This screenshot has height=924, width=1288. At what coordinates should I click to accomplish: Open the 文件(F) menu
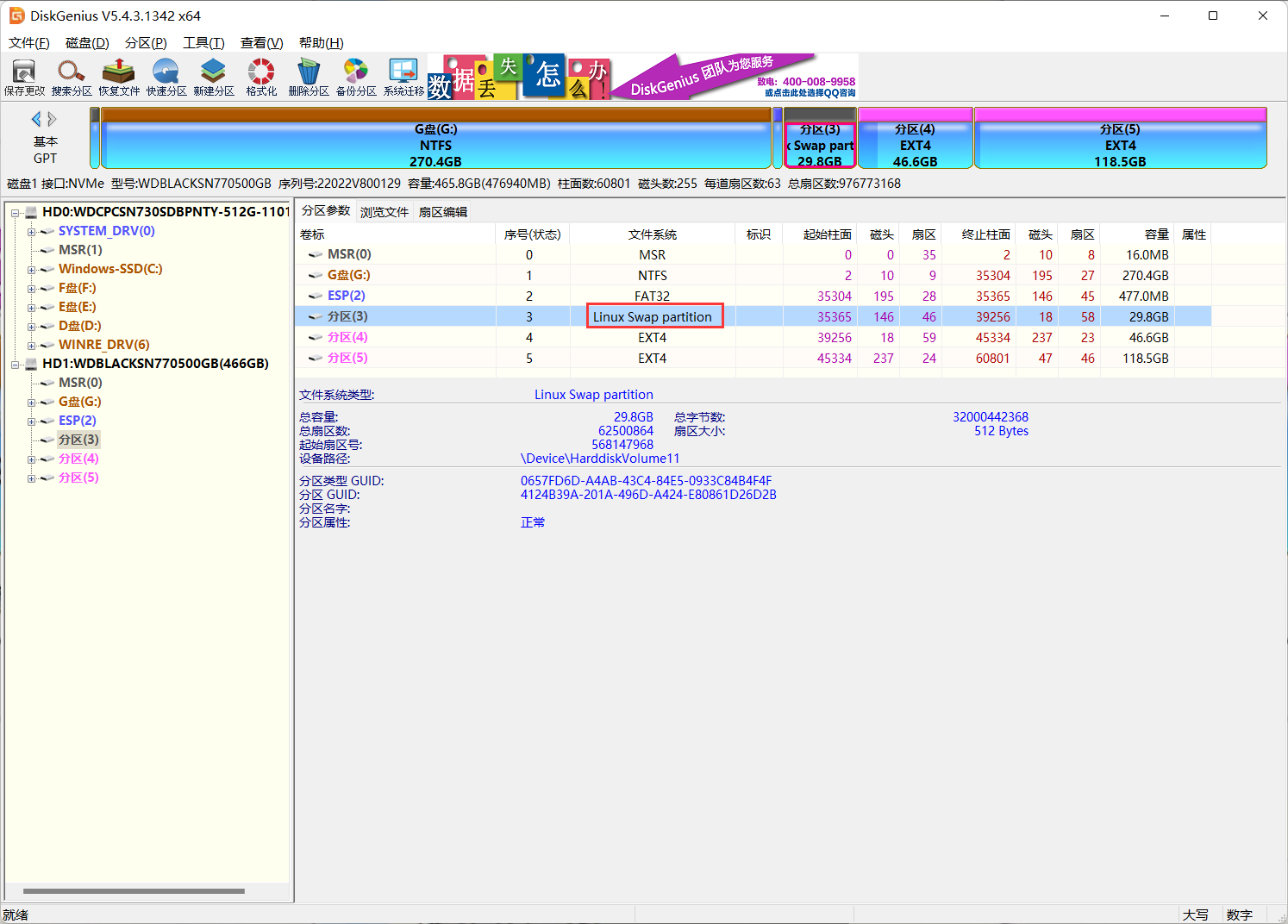29,43
